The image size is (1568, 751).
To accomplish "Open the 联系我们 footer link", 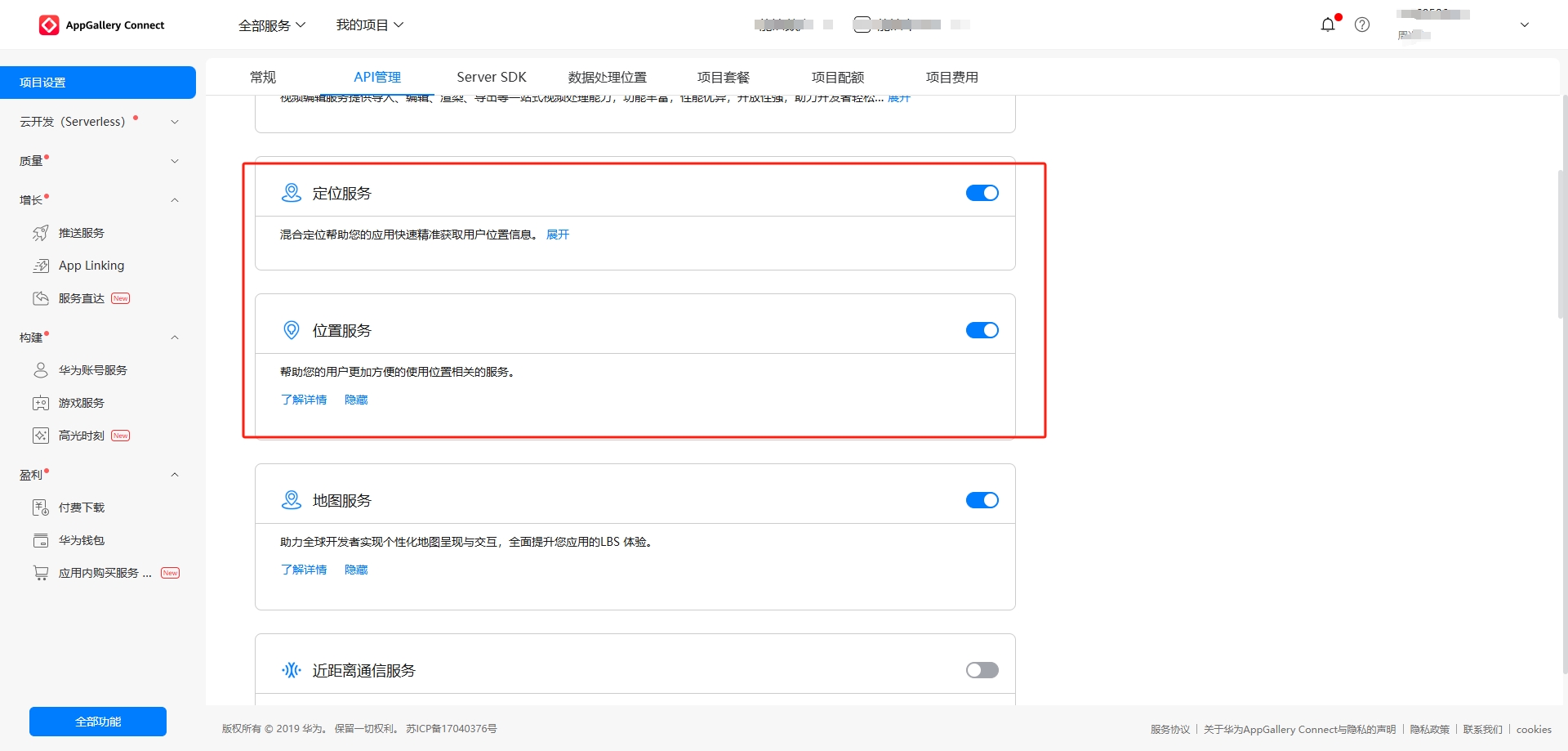I will click(x=1483, y=729).
